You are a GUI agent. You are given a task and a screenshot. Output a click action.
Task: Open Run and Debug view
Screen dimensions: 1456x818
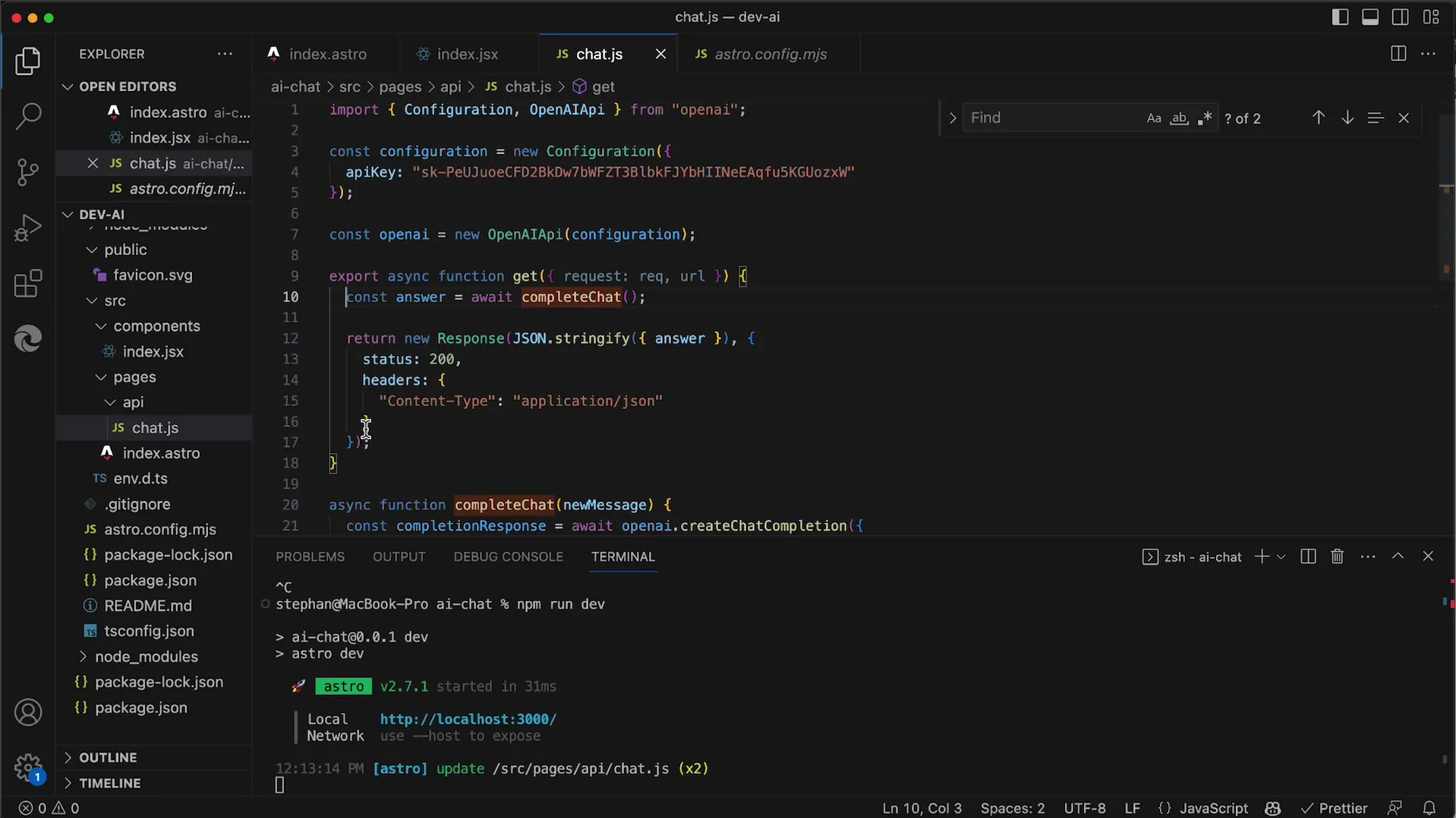[x=28, y=228]
